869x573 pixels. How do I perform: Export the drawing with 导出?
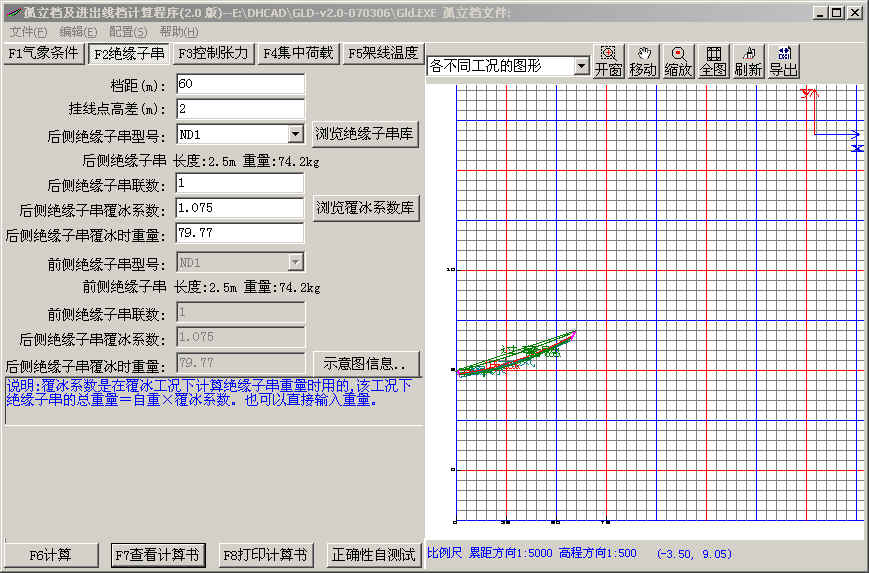(784, 62)
